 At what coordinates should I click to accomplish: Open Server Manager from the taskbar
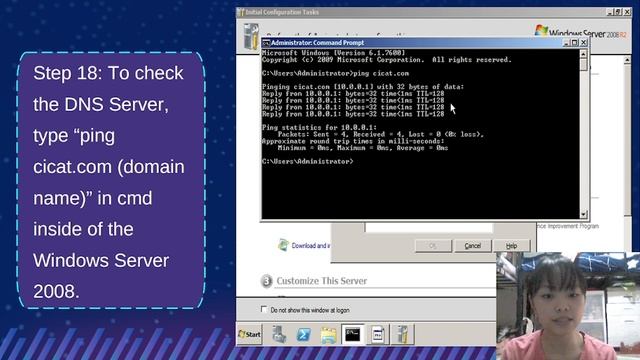[280, 334]
